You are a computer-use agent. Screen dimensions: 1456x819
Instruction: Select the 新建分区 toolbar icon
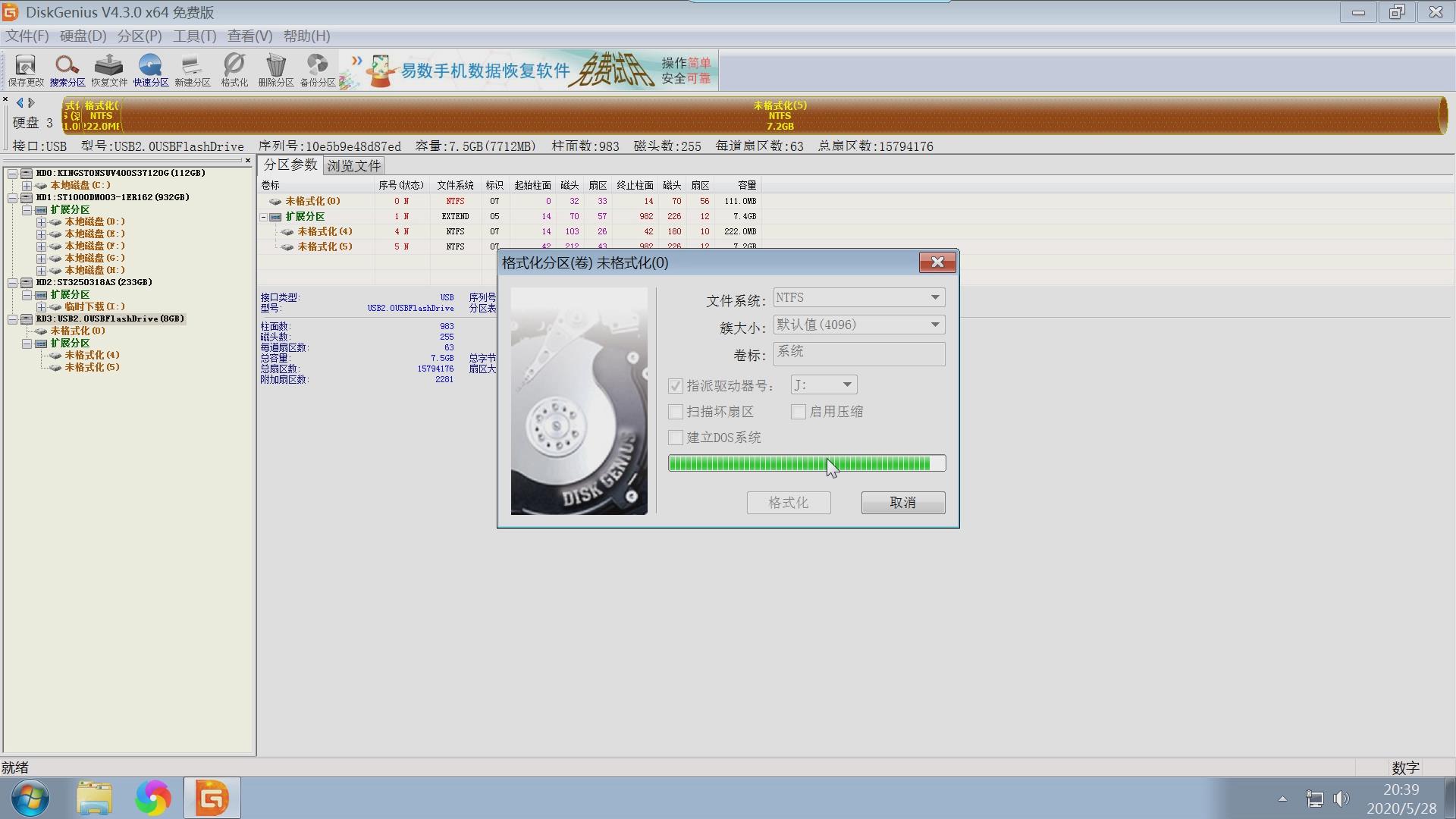tap(193, 70)
